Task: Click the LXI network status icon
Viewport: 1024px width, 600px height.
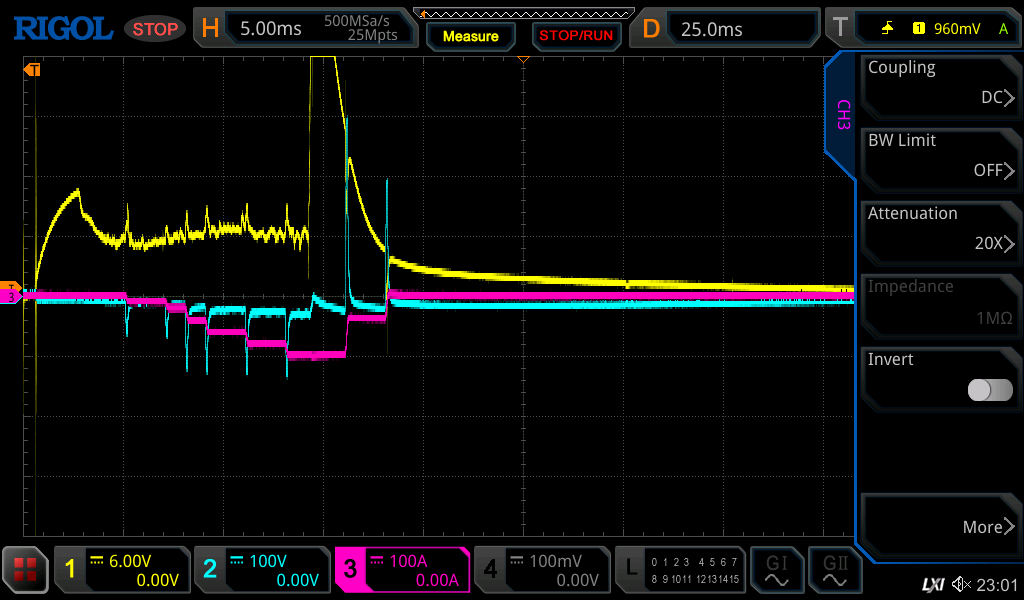Action: [932, 584]
